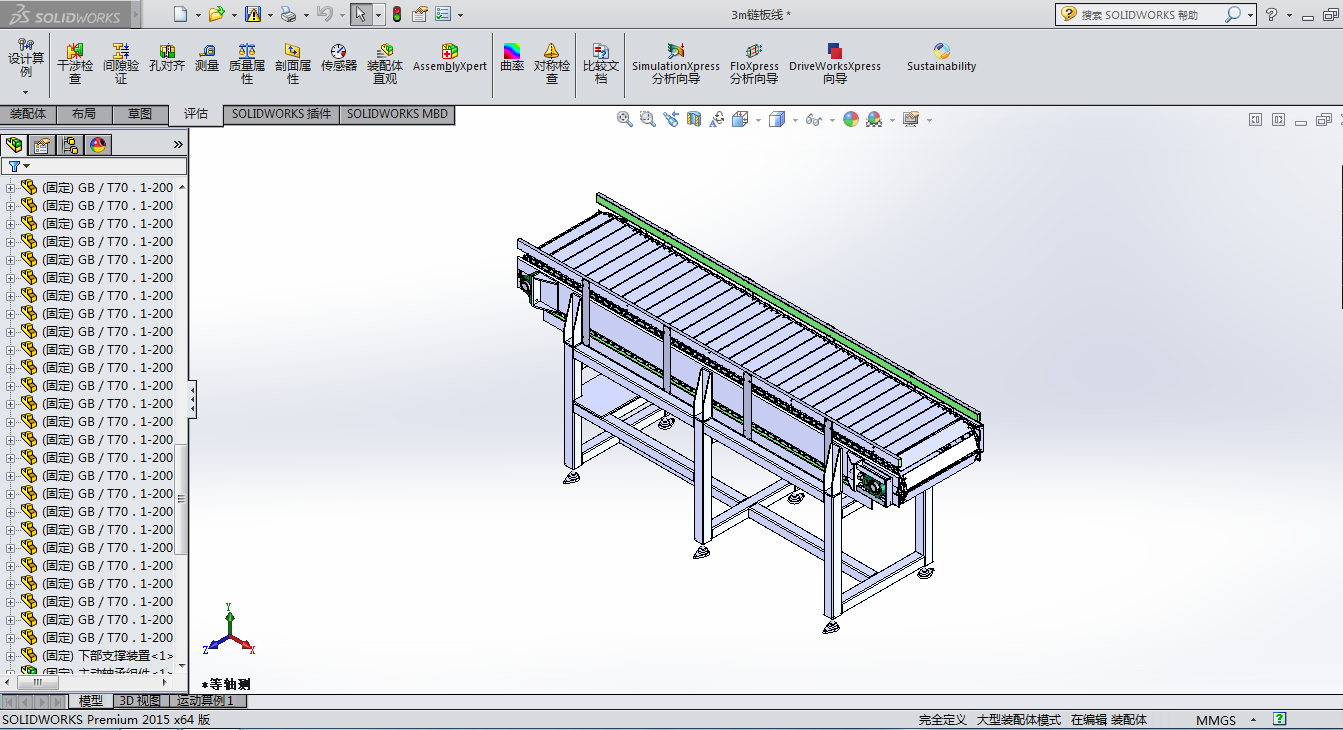Click MMGS unit system in status bar
Viewport: 1343px width, 730px height.
pos(1215,720)
